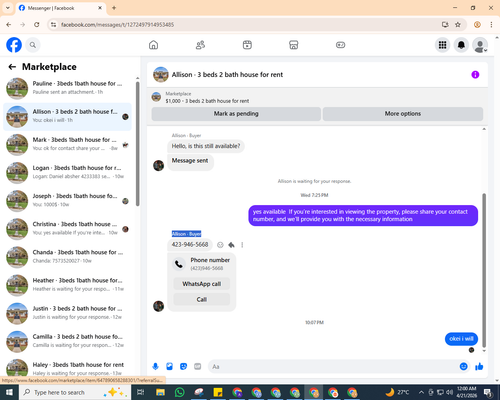Click the voice clip microphone icon

155,367
